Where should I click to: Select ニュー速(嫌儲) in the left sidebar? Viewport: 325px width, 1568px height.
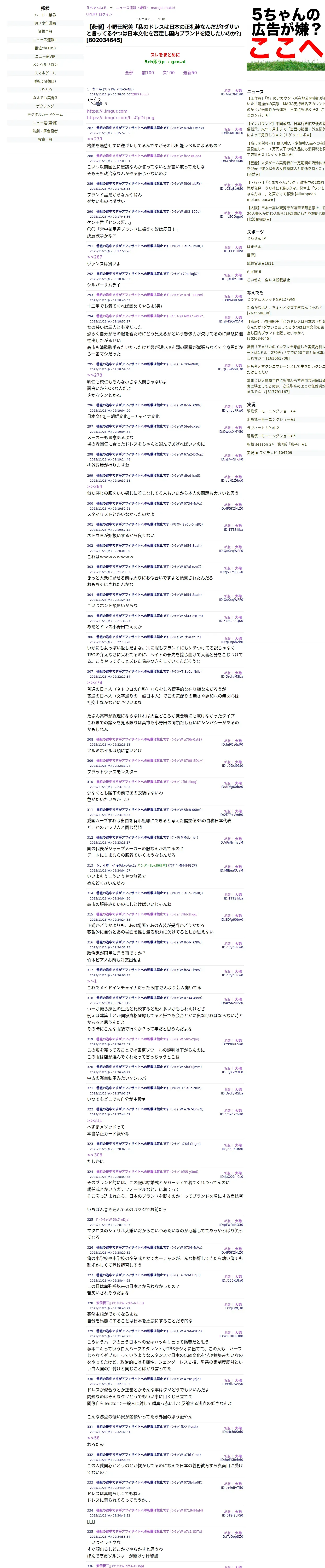coord(45,122)
